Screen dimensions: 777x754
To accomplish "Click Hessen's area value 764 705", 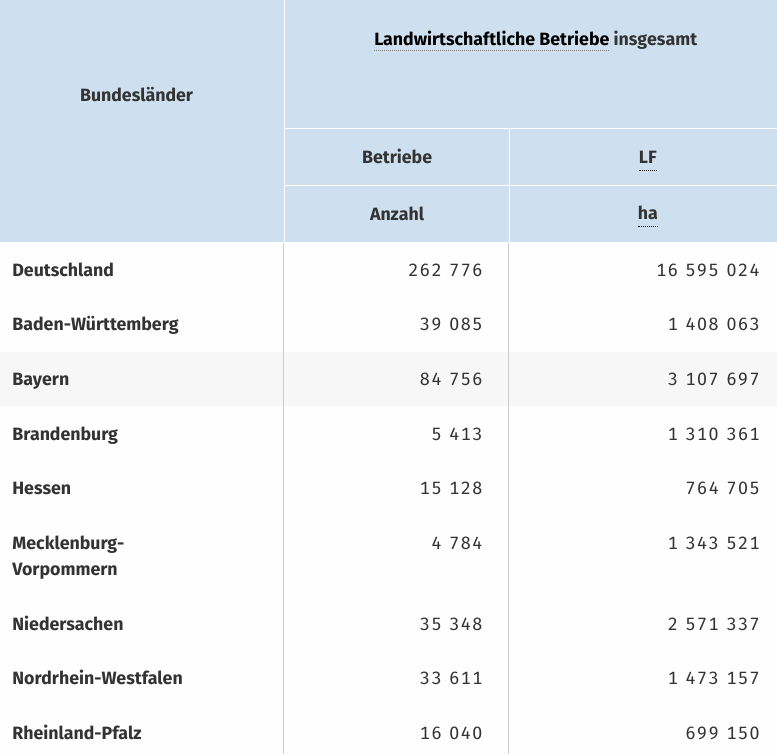I will pyautogui.click(x=723, y=488).
